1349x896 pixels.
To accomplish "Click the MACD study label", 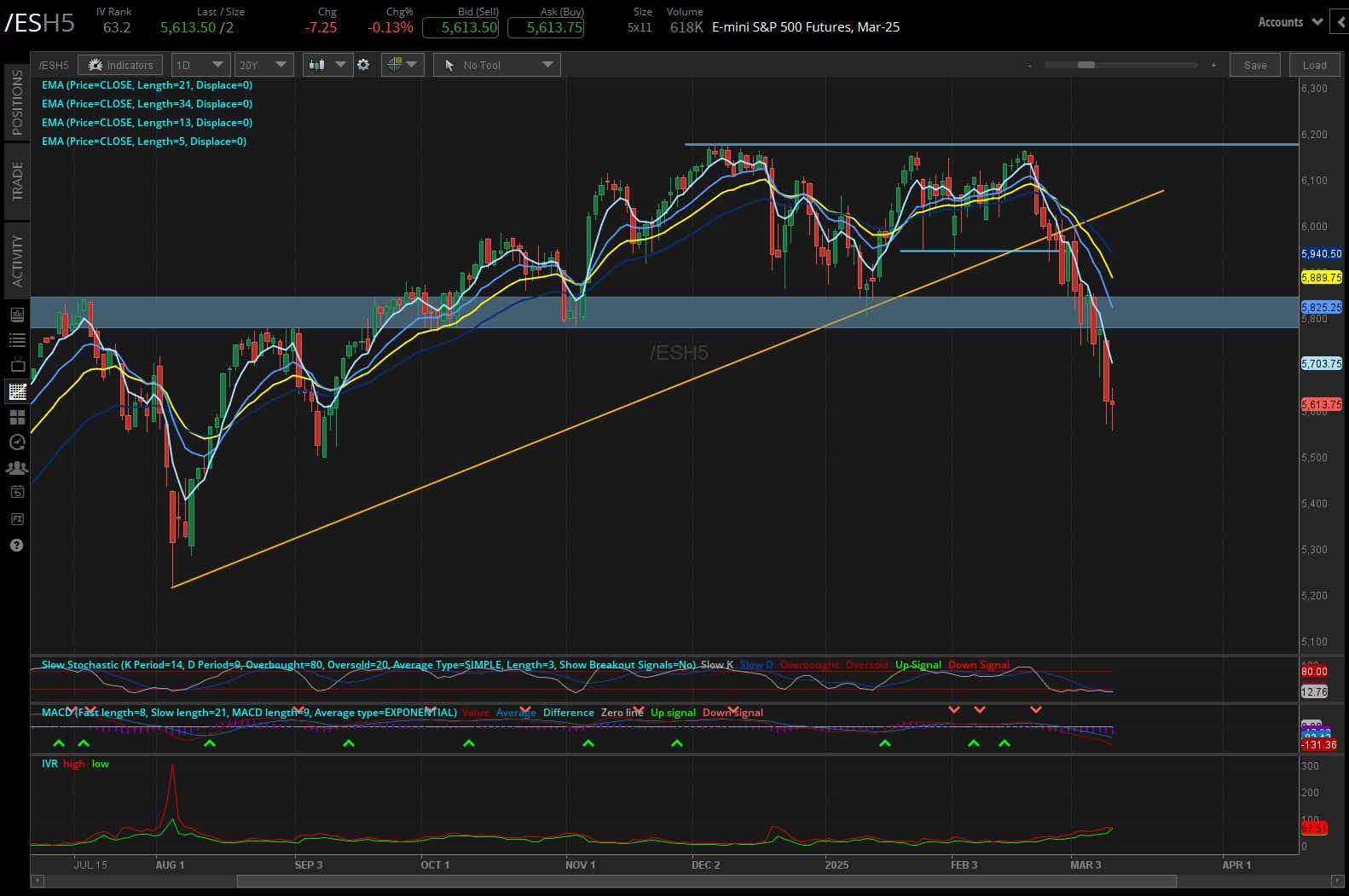I will pos(249,713).
